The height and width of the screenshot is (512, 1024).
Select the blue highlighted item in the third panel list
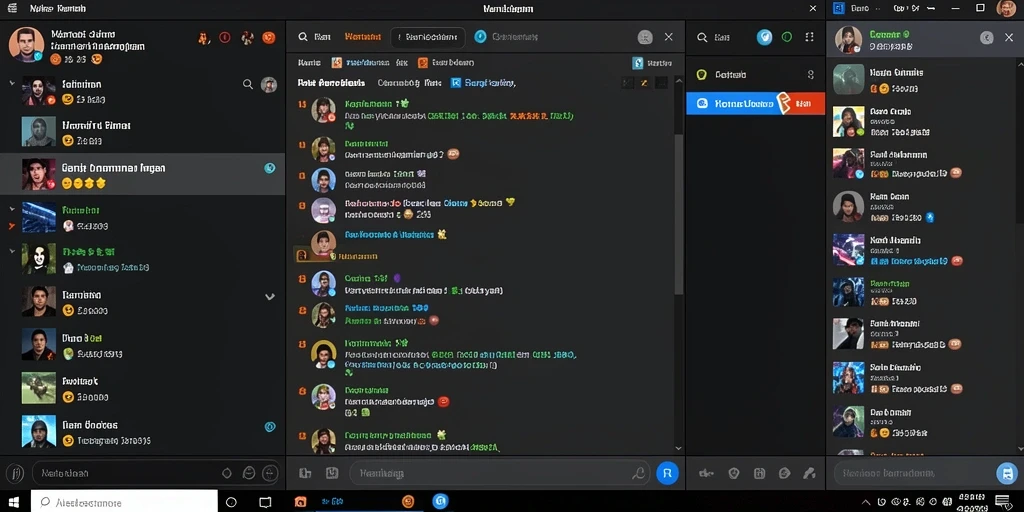tap(755, 103)
